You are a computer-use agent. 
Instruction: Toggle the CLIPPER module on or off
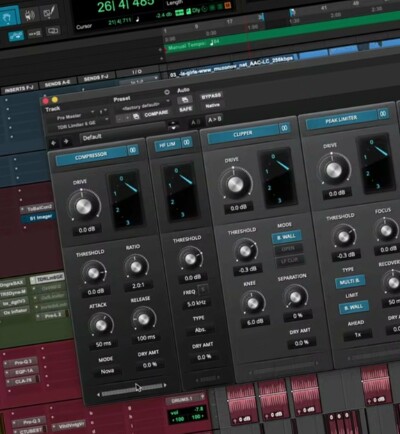coord(243,134)
